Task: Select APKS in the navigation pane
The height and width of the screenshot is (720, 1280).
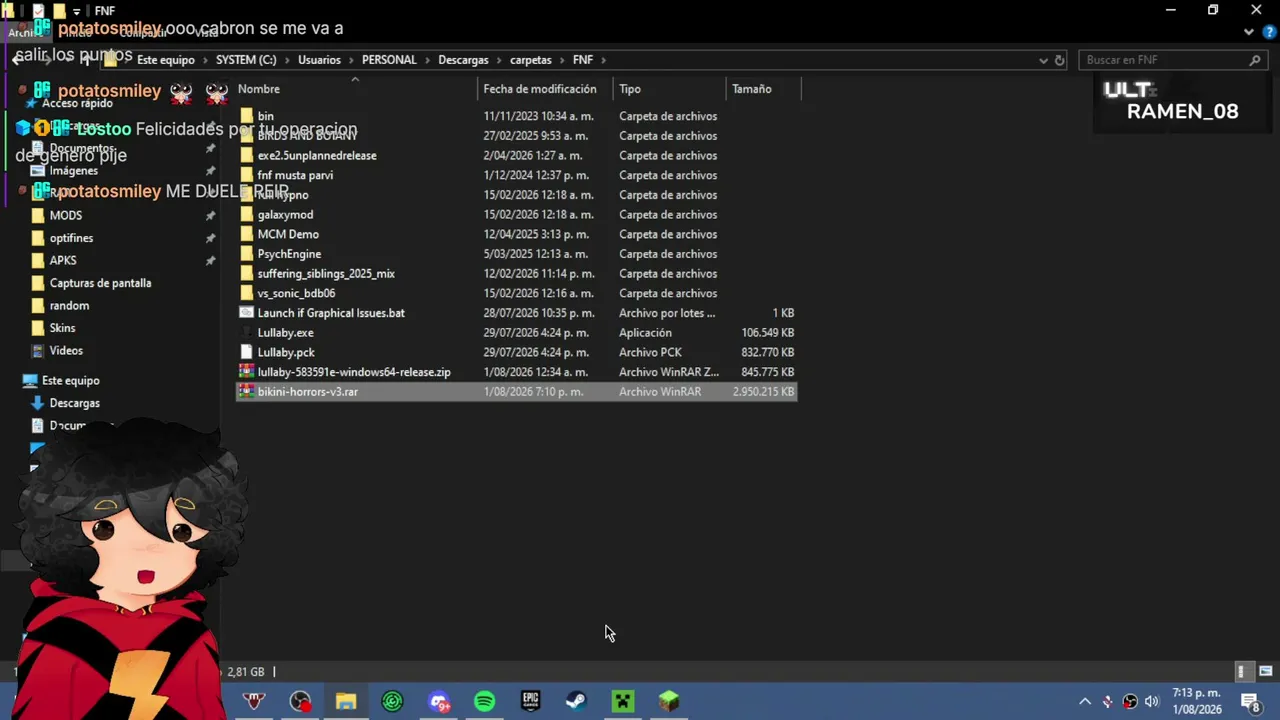Action: (x=63, y=260)
